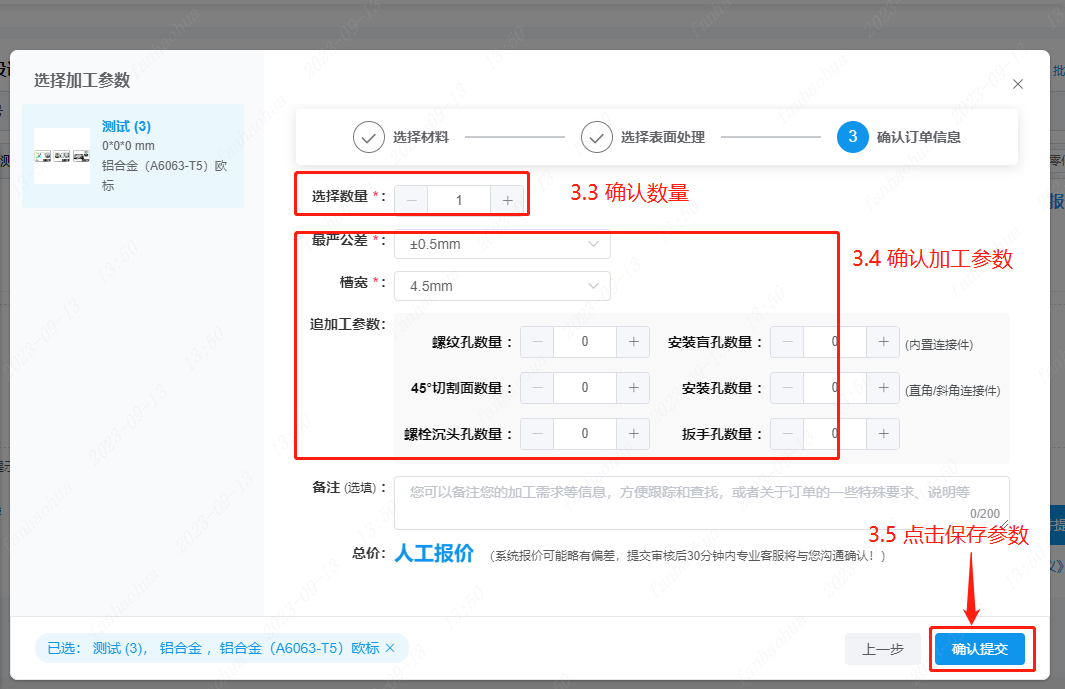Image resolution: width=1065 pixels, height=689 pixels.
Task: Open the 最严公差 ±0.5mm dropdown
Action: pyautogui.click(x=502, y=244)
